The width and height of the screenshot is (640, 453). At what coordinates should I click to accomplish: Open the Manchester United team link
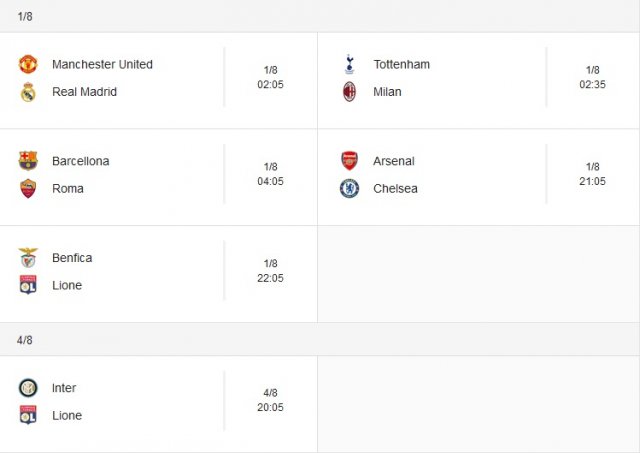102,64
